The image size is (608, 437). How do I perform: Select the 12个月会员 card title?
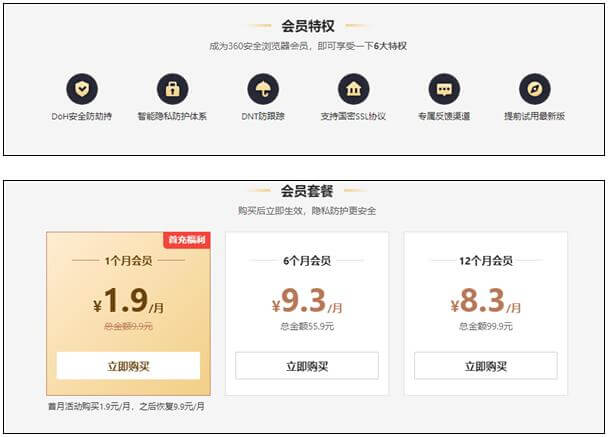486,261
